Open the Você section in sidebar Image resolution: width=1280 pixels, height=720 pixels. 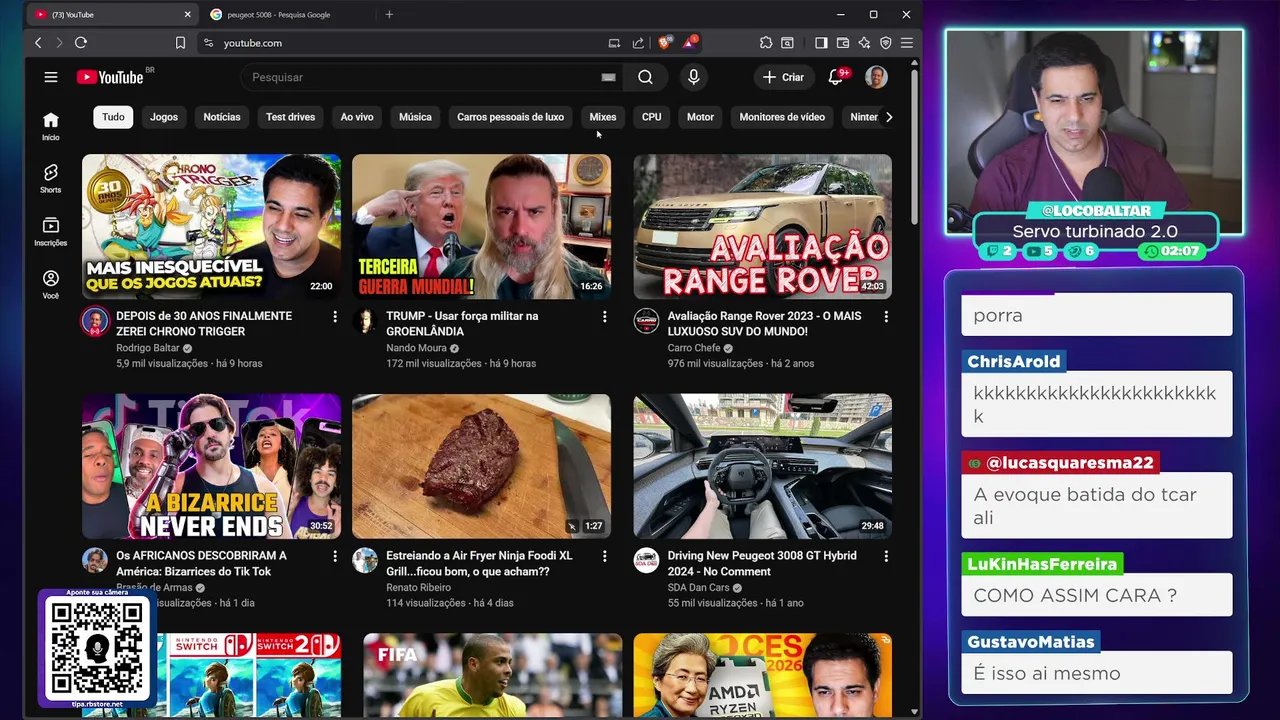[x=51, y=284]
